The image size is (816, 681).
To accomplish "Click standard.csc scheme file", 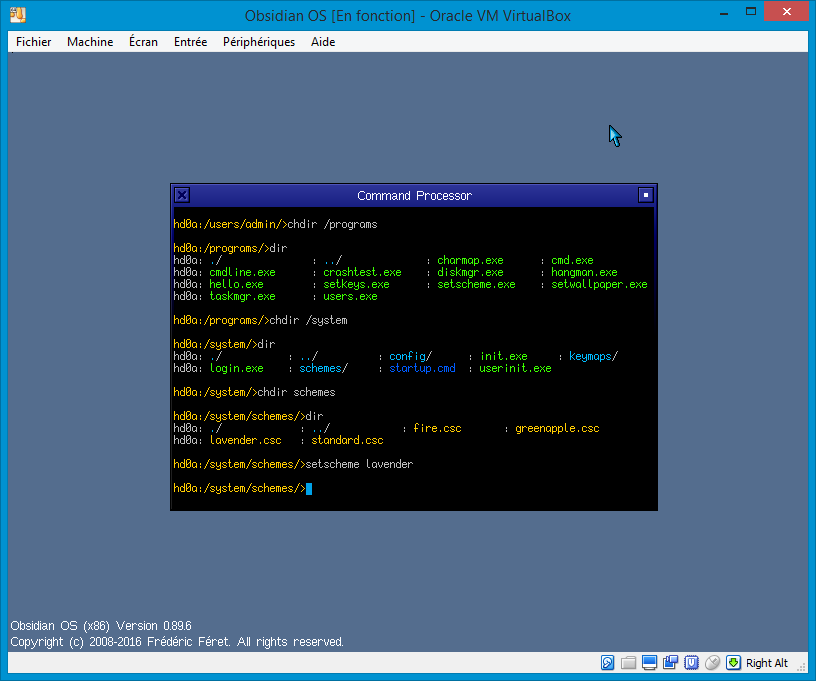I will coord(347,440).
